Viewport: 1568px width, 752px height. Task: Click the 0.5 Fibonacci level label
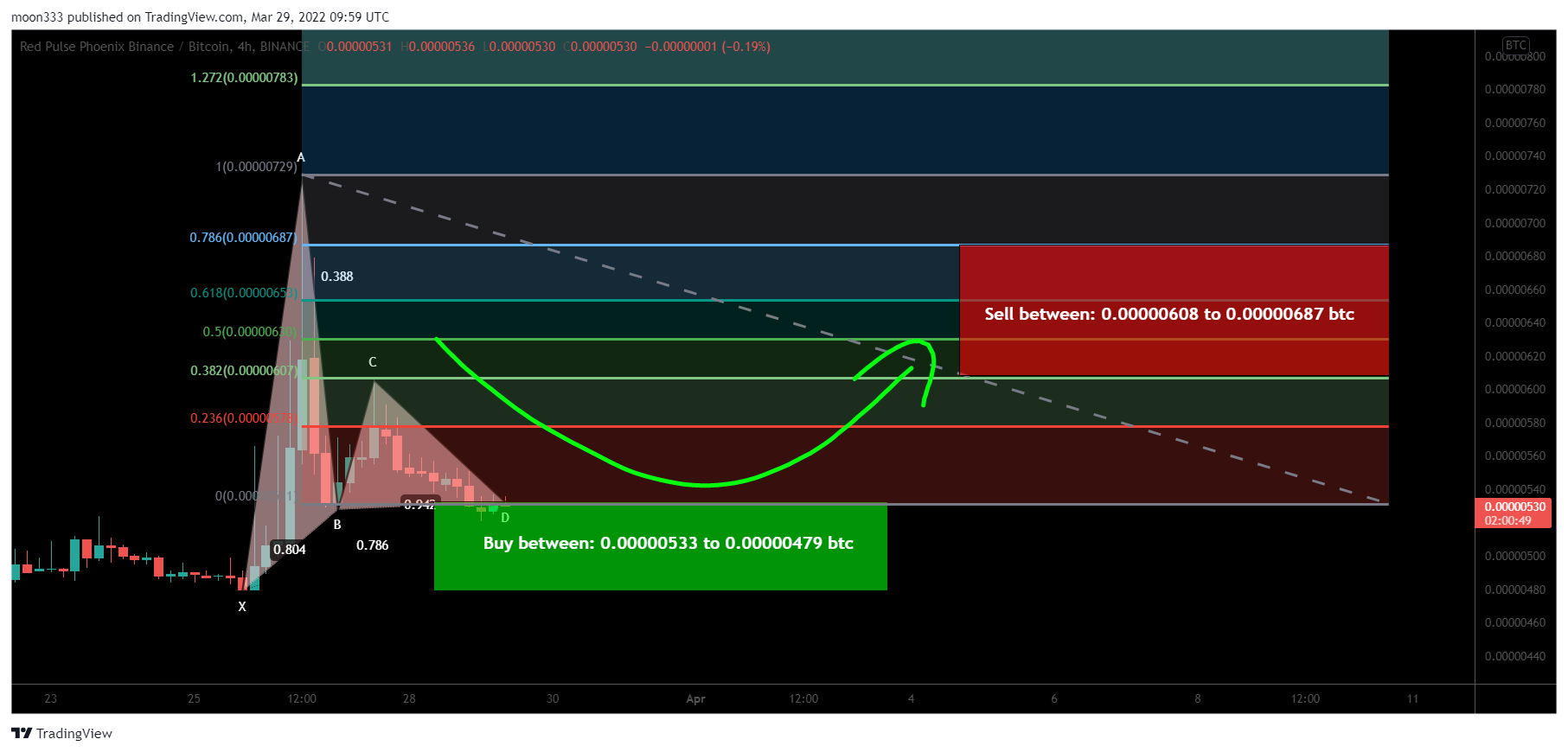pos(250,332)
